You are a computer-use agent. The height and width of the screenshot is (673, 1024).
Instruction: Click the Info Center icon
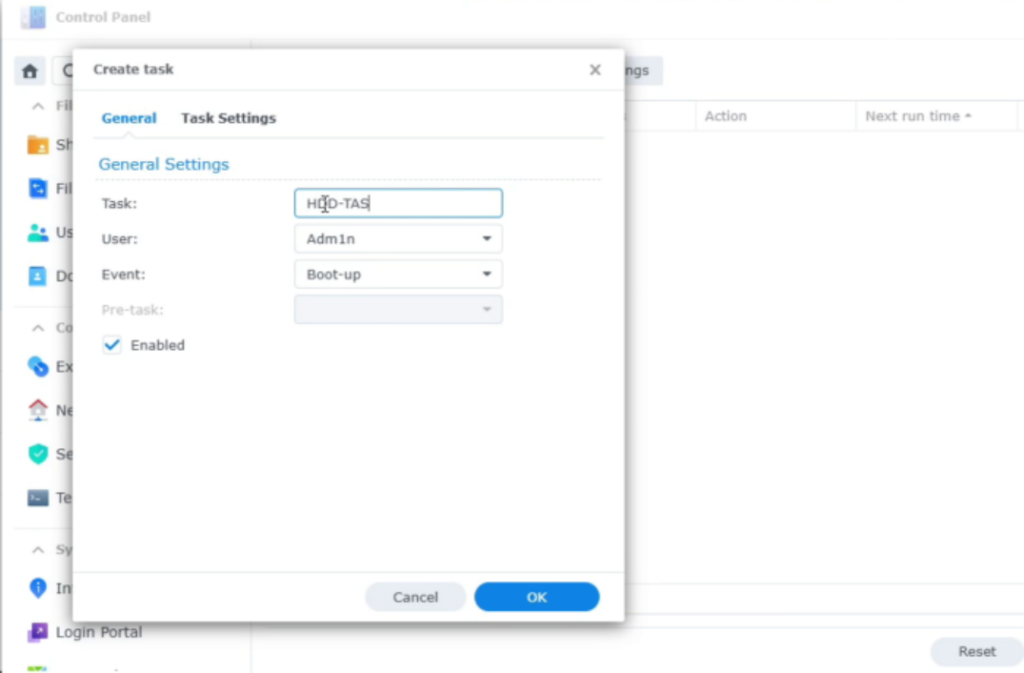point(38,588)
